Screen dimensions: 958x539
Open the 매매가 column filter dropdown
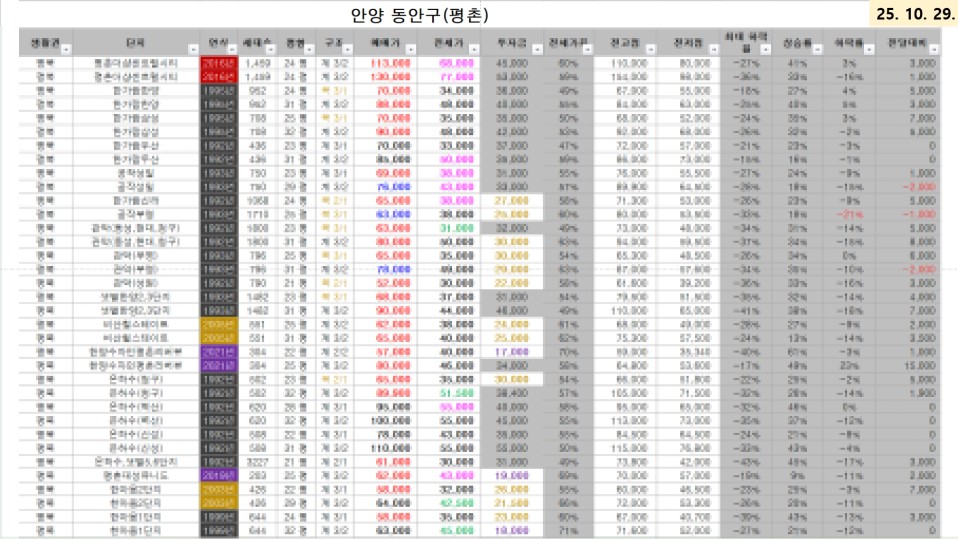tap(411, 49)
